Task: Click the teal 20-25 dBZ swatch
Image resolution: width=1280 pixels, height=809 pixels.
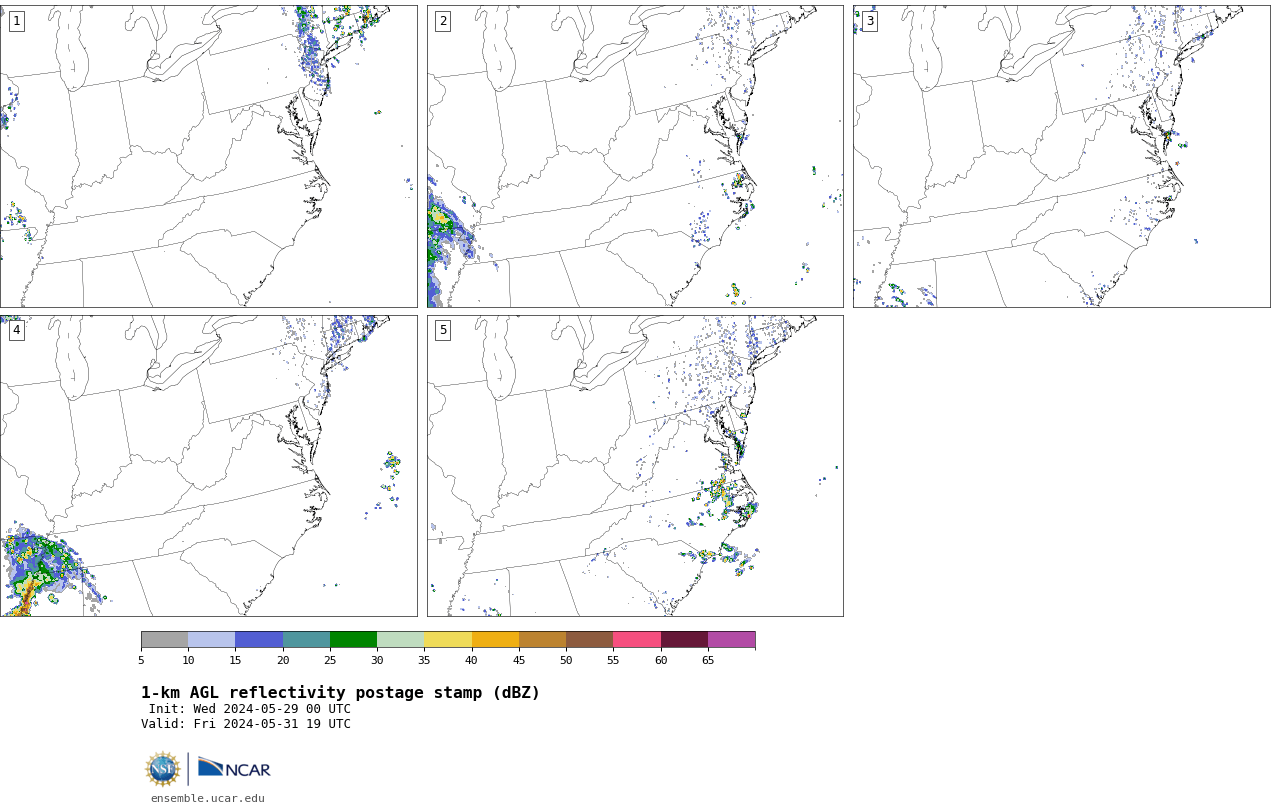Action: (x=306, y=640)
